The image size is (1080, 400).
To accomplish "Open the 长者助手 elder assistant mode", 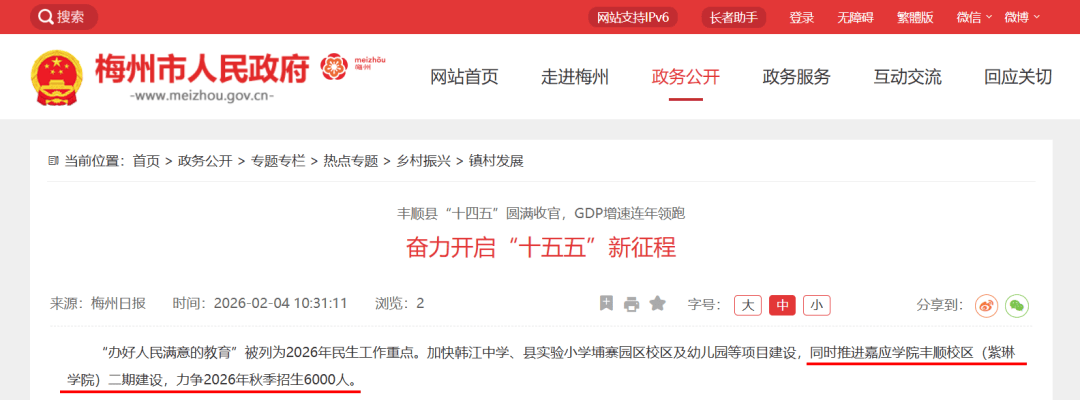I will tap(733, 17).
